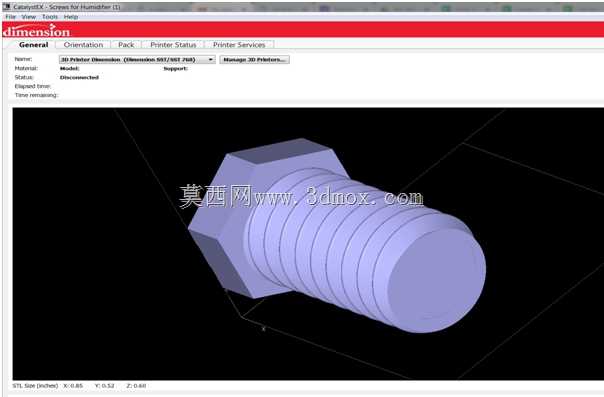The height and width of the screenshot is (397, 604).
Task: Switch to the Printer Status tab
Action: click(x=173, y=45)
